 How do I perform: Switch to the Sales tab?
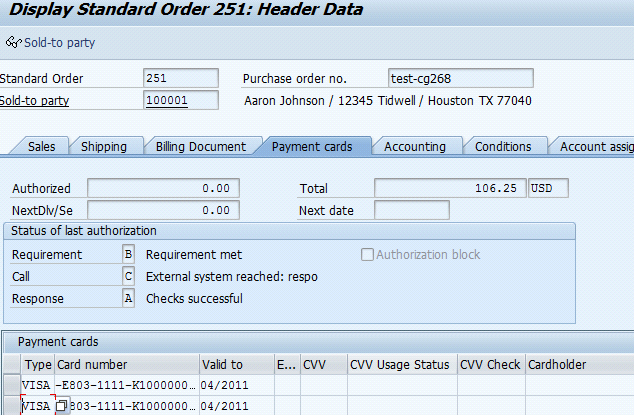(41, 146)
